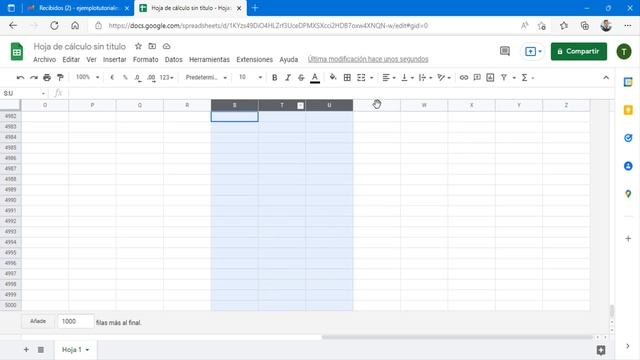This screenshot has height=360, width=640.
Task: Click the Print icon
Action: (47, 78)
